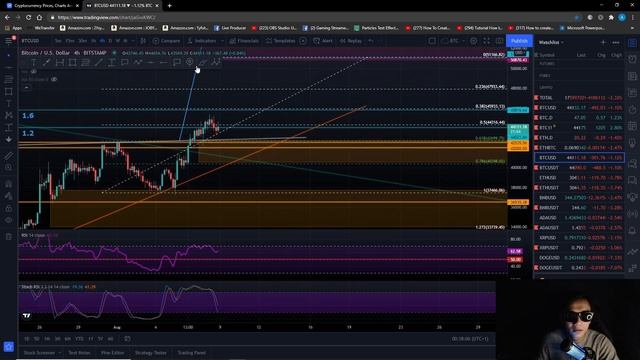This screenshot has width=640, height=360.
Task: Take a chart snapshot with camera icon
Action: pos(500,41)
